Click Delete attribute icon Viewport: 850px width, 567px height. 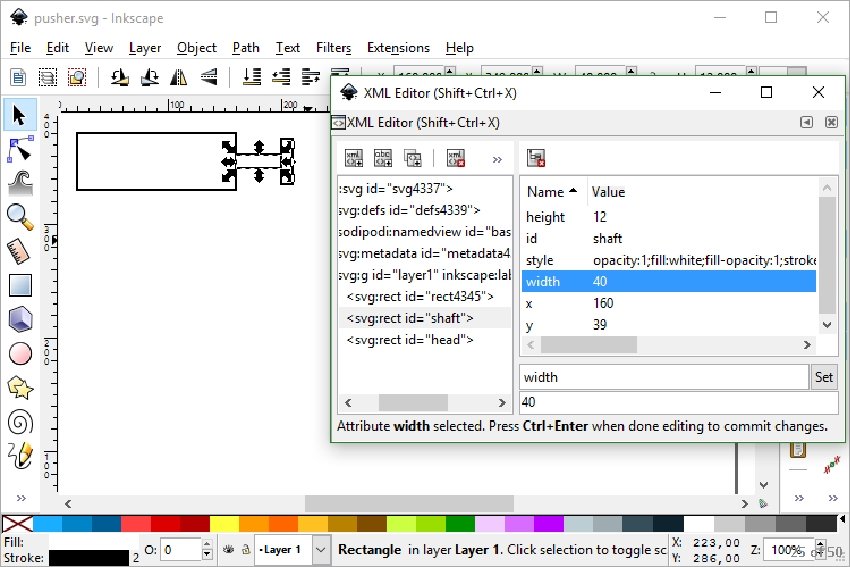536,158
